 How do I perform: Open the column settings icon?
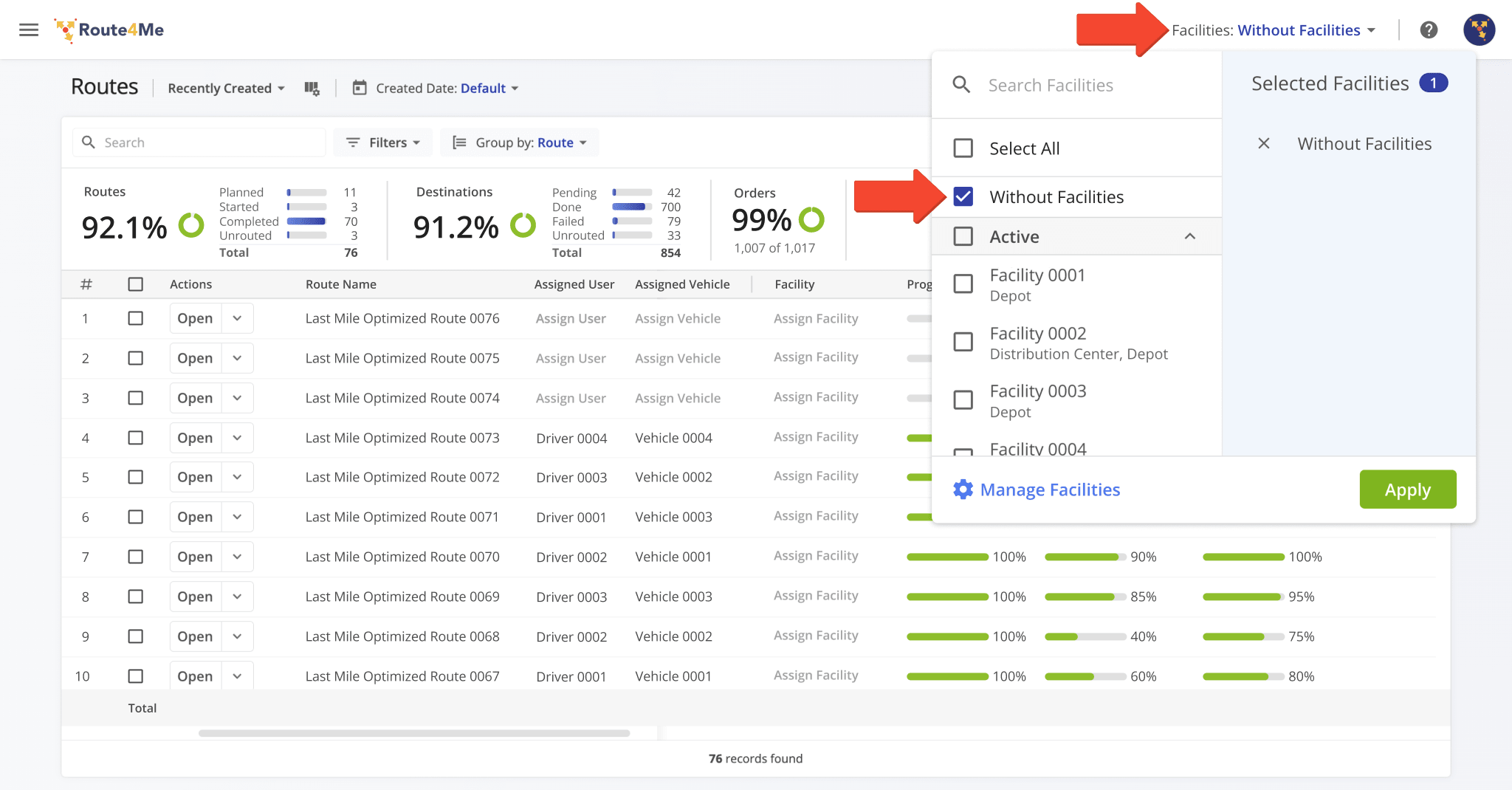[312, 89]
